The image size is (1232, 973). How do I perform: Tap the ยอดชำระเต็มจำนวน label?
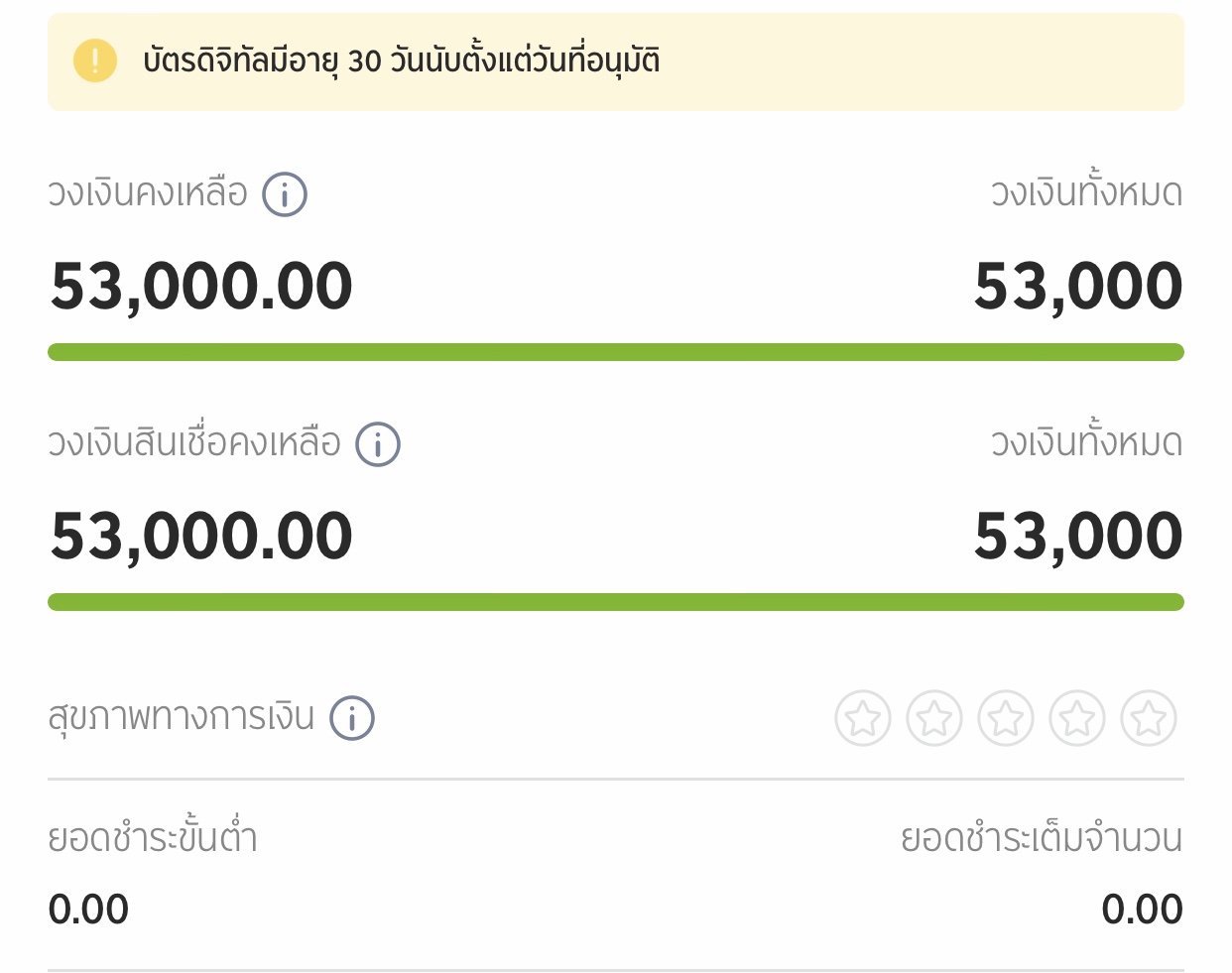[1042, 838]
